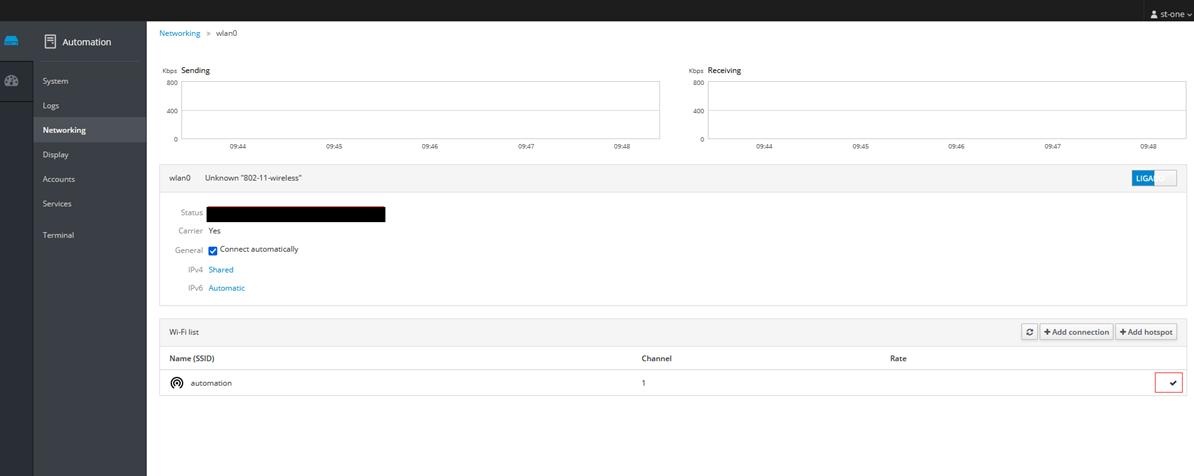
Task: Uncheck the Connect automatically checkbox
Action: click(x=213, y=251)
